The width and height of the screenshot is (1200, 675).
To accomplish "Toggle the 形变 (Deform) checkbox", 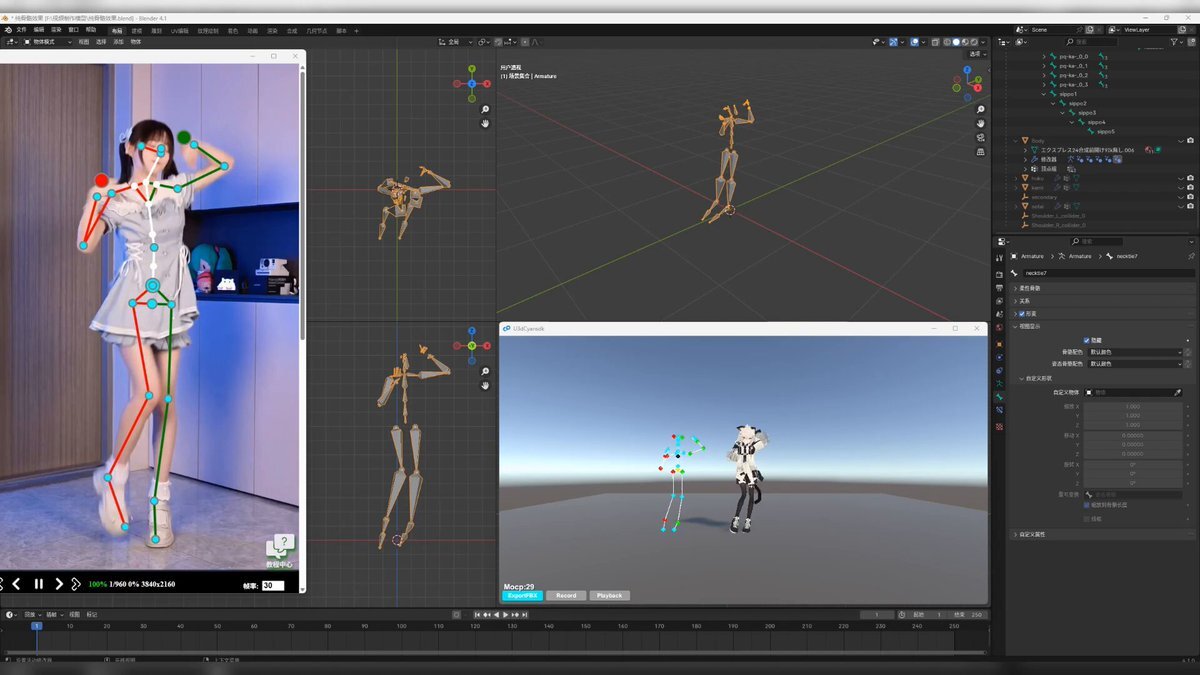I will (1020, 314).
